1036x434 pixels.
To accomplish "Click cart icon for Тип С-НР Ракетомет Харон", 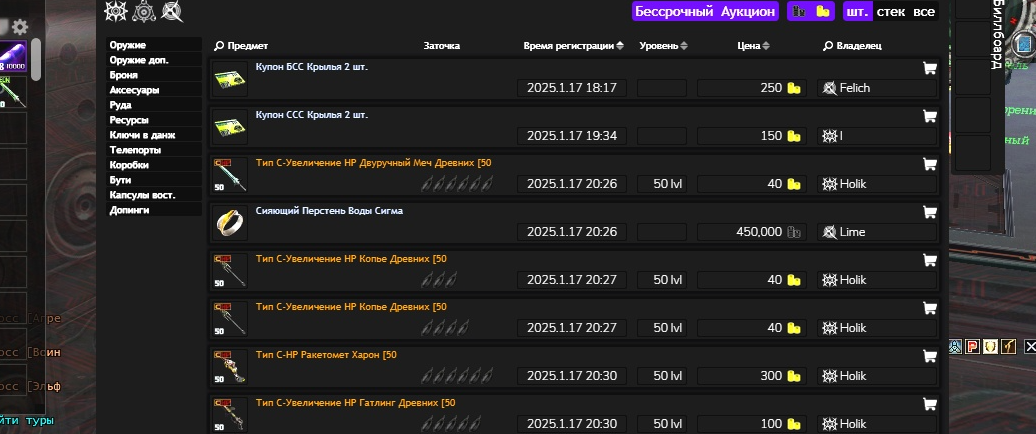I will 929,357.
